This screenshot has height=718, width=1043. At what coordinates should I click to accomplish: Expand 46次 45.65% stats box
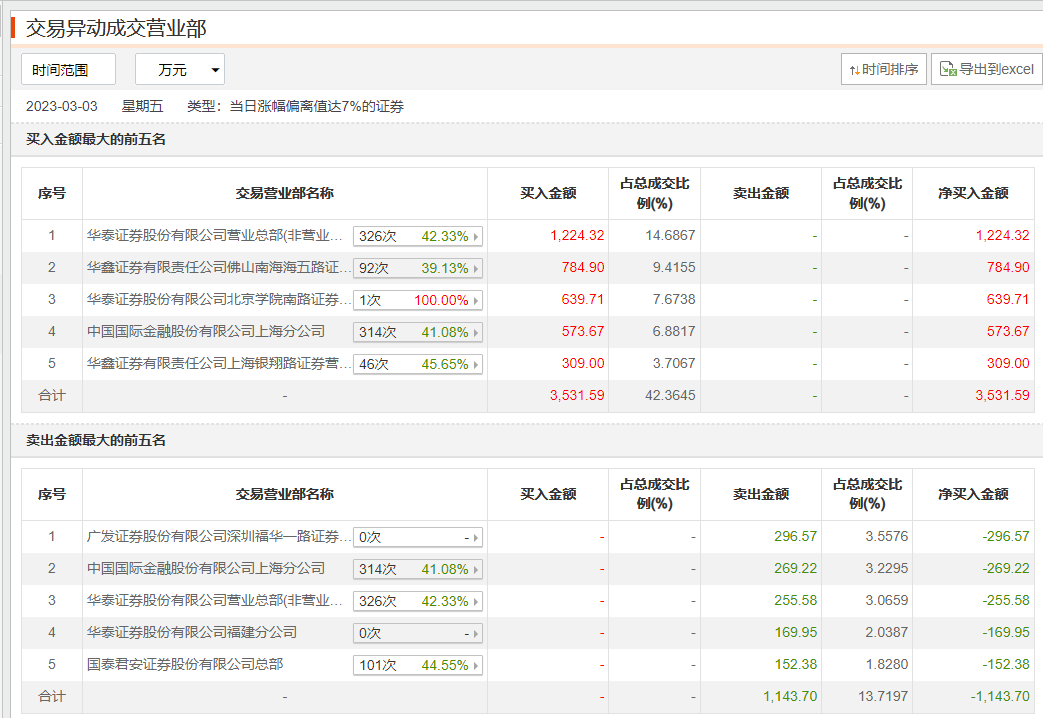[417, 364]
